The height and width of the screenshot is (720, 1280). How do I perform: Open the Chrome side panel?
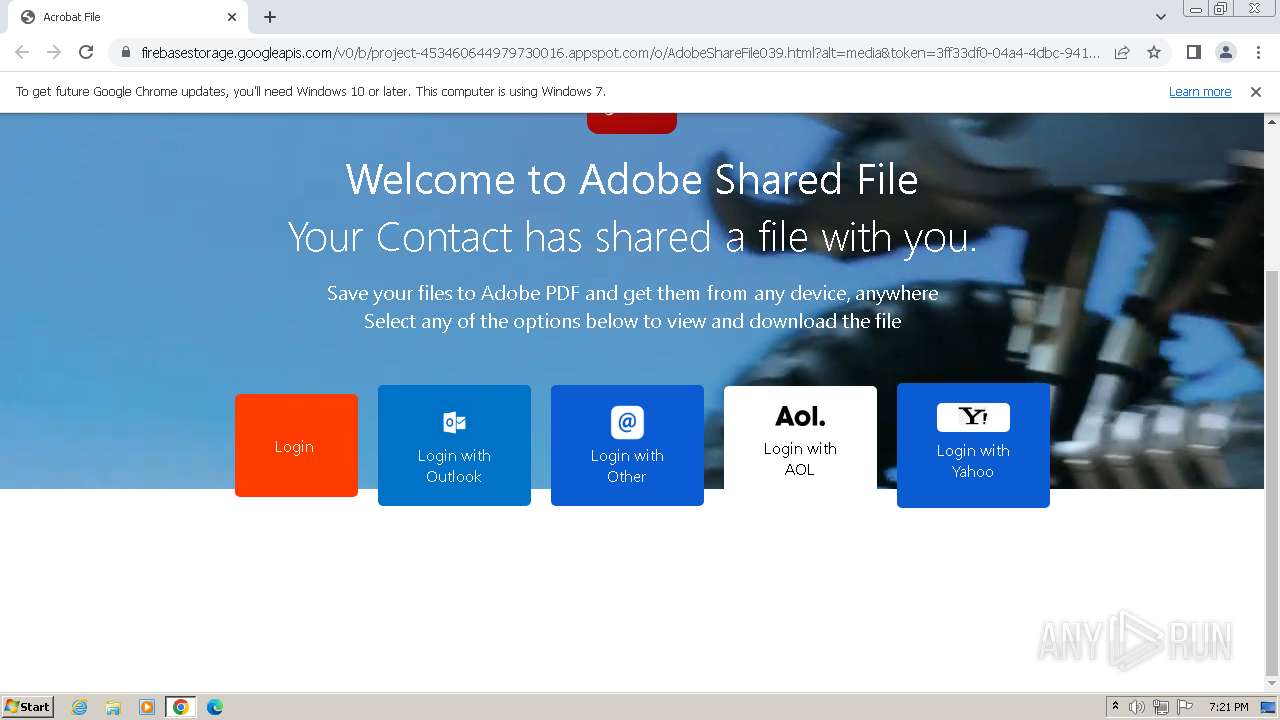(1193, 52)
